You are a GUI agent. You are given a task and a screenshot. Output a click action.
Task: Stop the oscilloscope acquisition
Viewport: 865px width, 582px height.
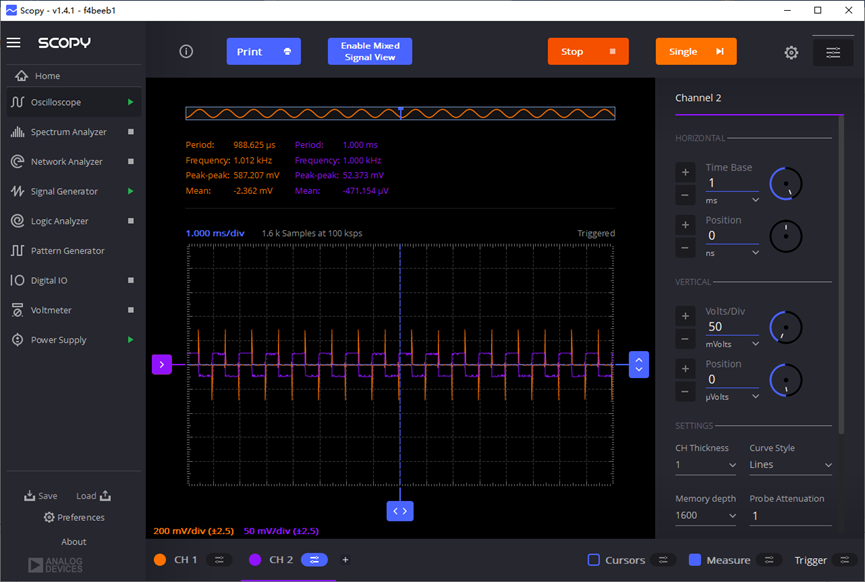click(x=588, y=51)
